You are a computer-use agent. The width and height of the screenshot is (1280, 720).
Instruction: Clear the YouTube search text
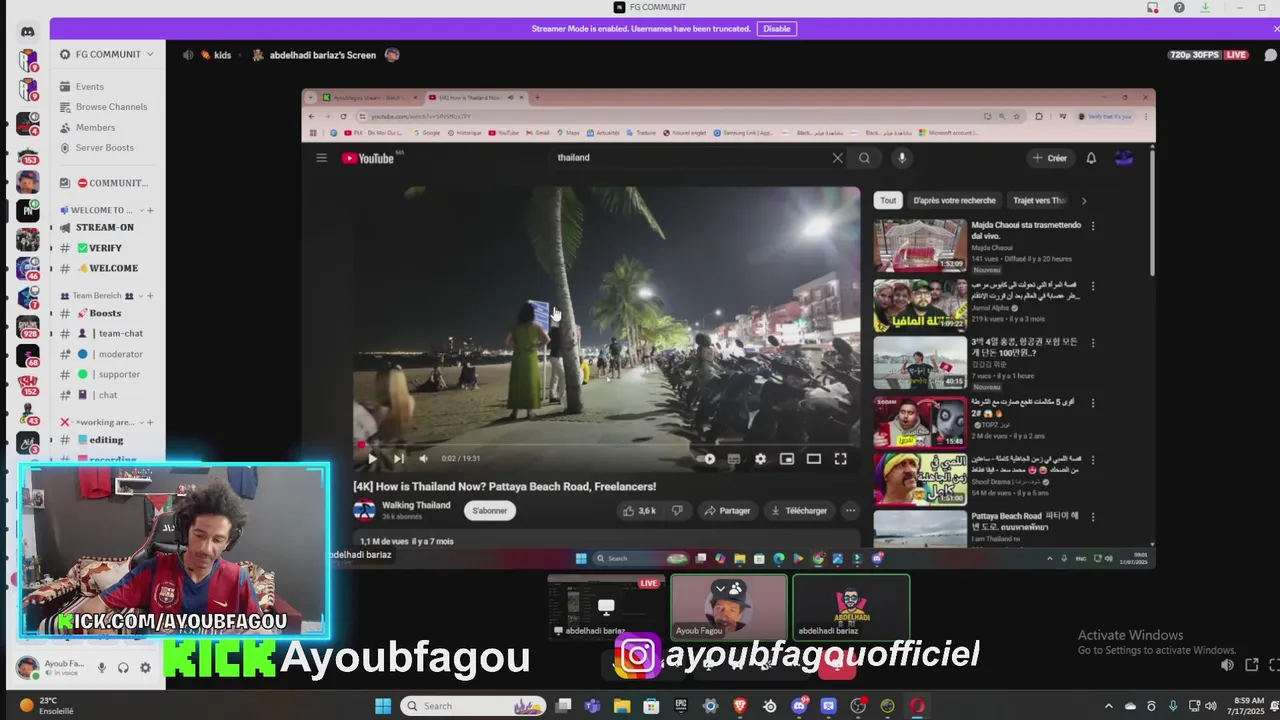[x=838, y=158]
